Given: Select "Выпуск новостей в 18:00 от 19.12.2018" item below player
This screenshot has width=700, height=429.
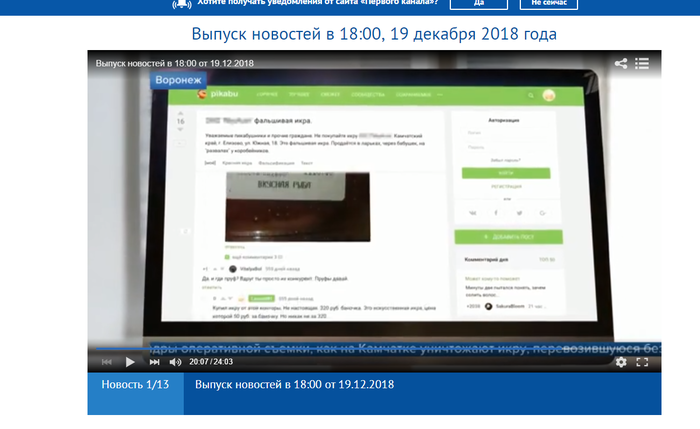Looking at the screenshot, I should coord(295,384).
